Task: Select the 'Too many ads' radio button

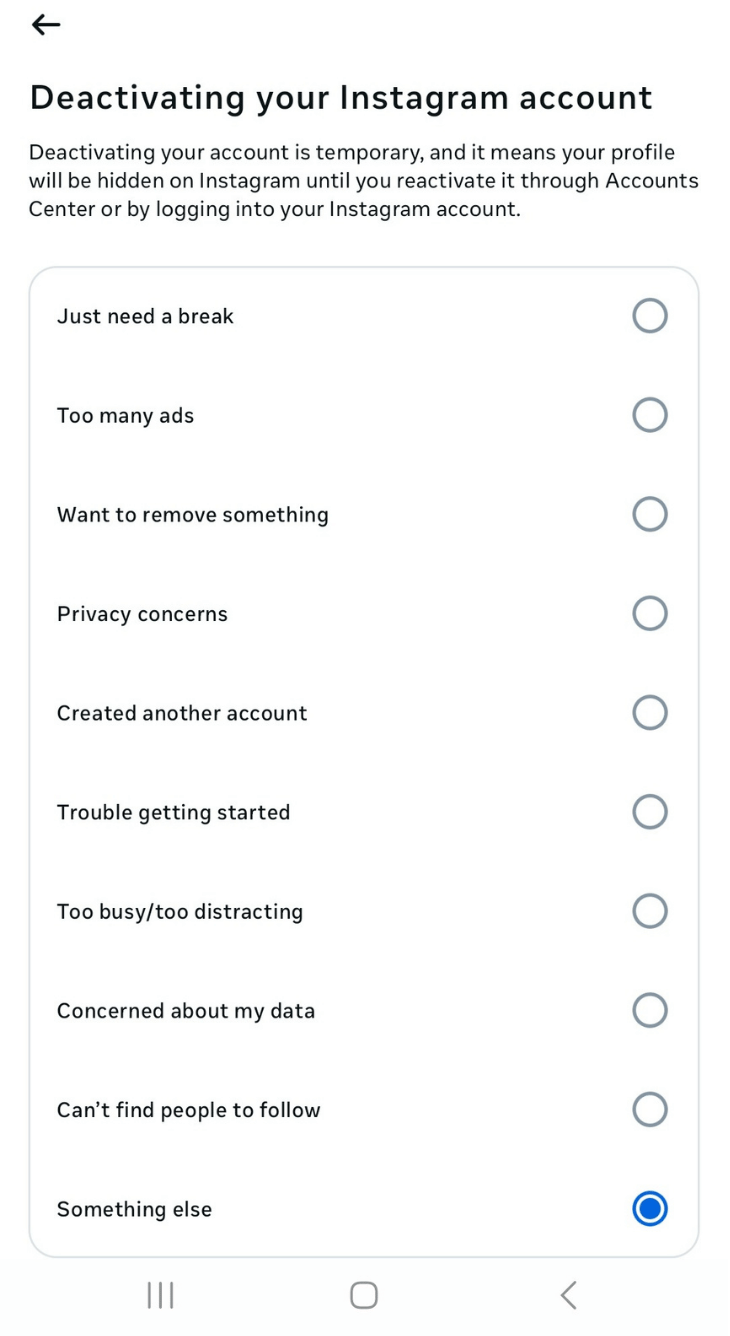Action: [x=649, y=415]
